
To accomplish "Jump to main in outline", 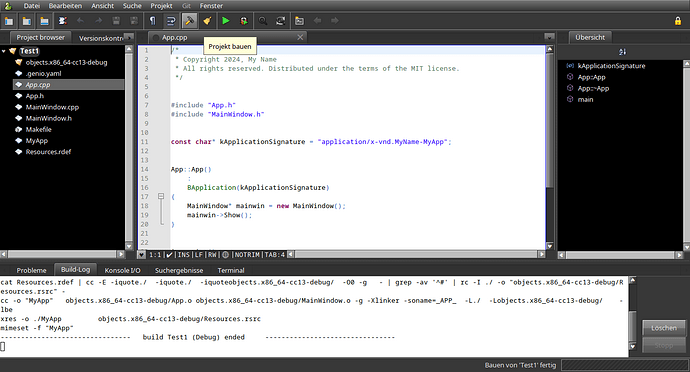I will coord(585,99).
